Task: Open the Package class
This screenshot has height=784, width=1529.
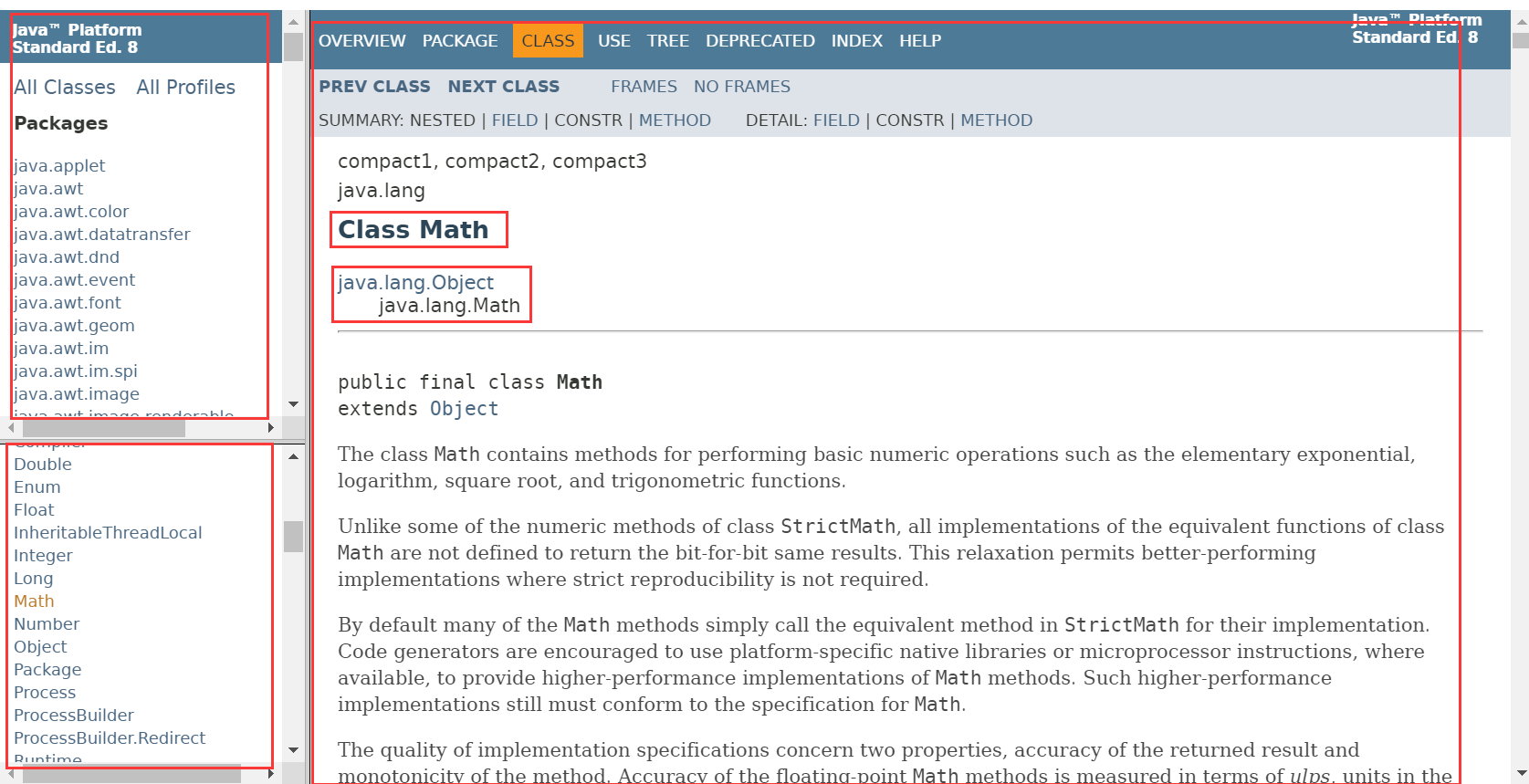Action: 47,670
